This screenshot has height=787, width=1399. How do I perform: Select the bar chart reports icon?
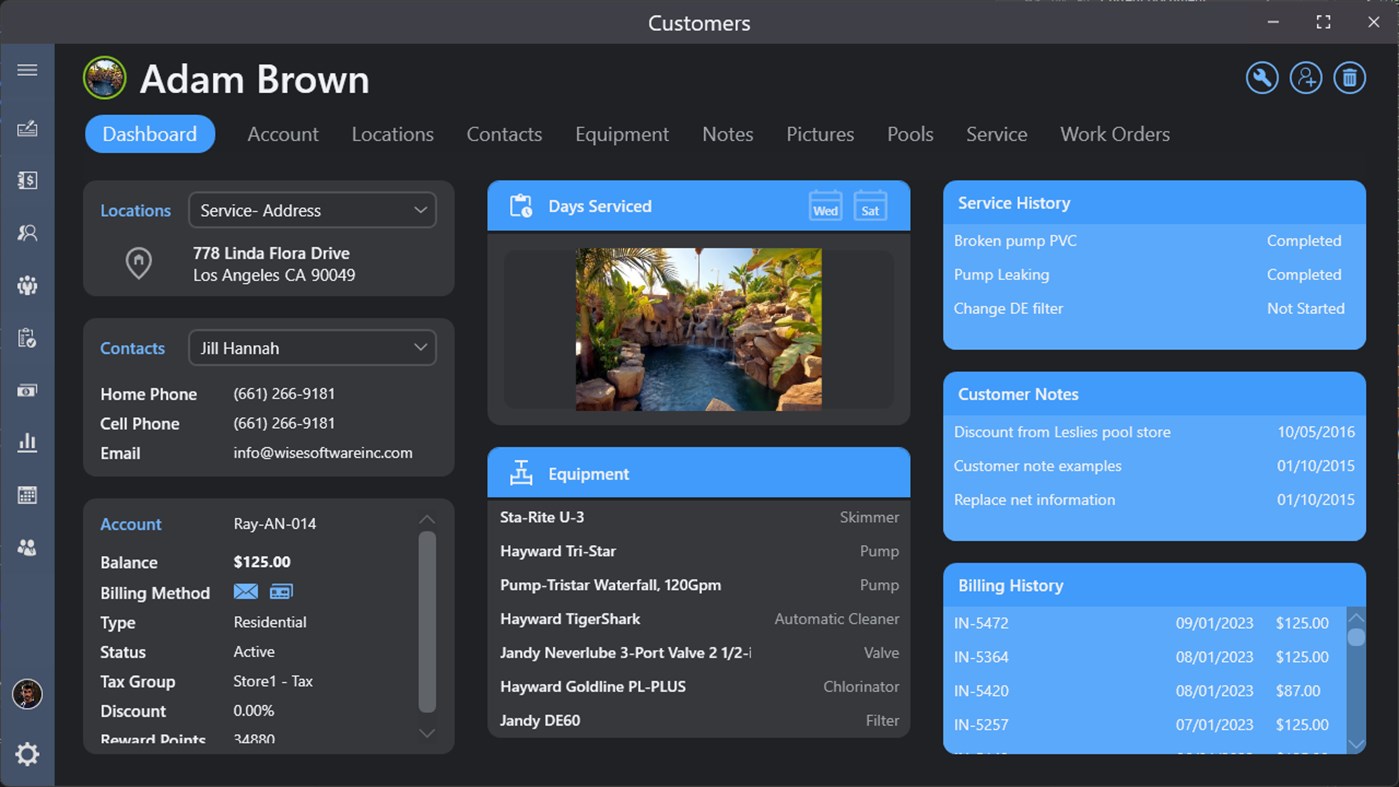(27, 441)
